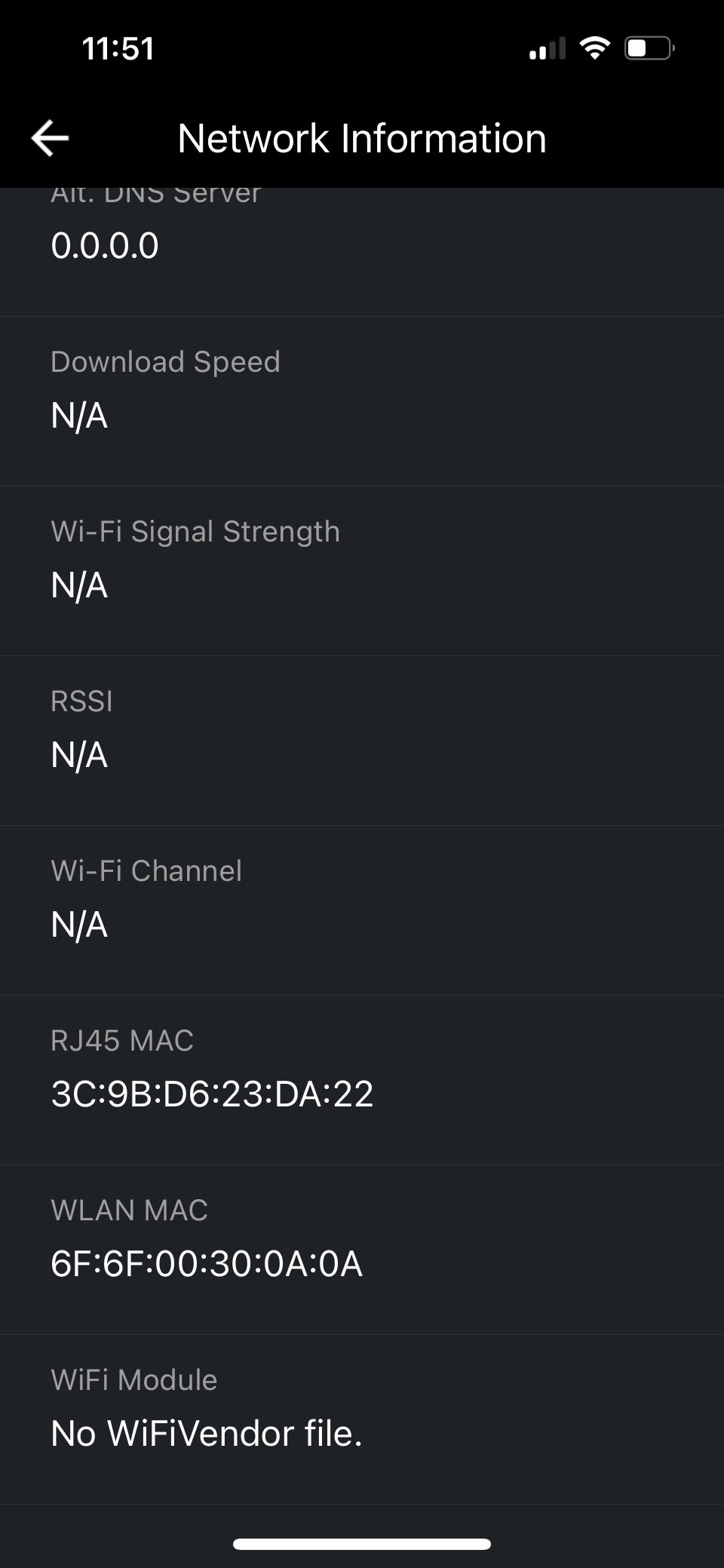724x1568 pixels.
Task: Select the RSSI N/A value
Action: click(x=79, y=755)
